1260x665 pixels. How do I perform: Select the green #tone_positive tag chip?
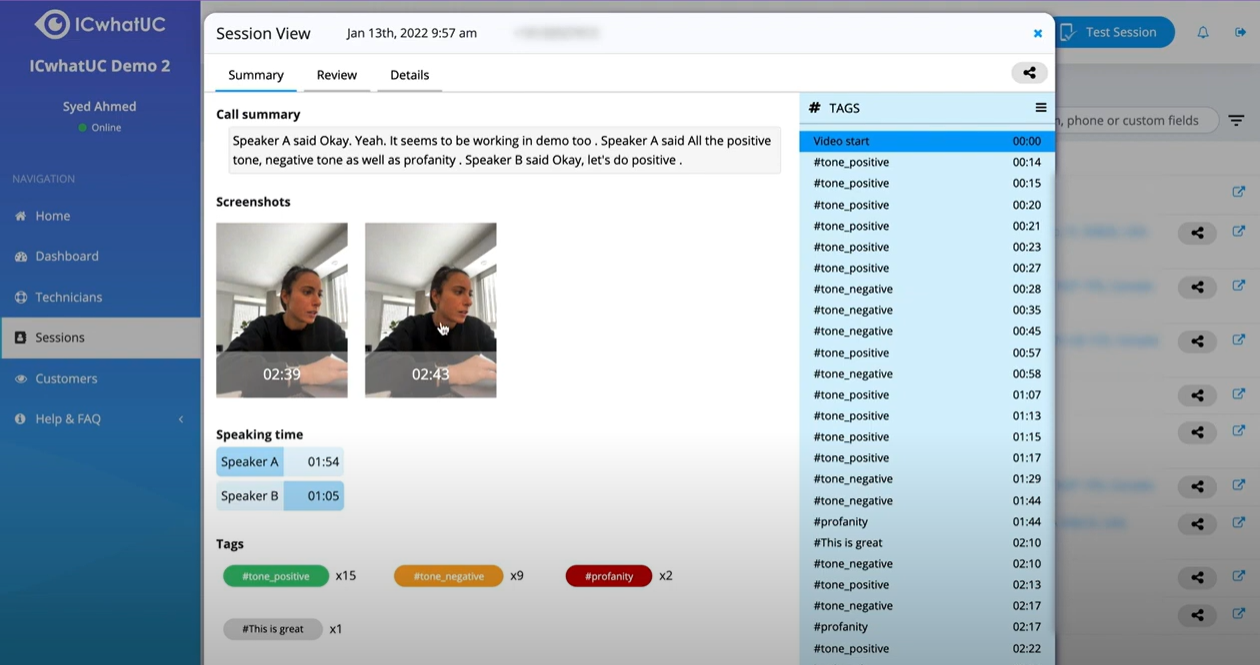point(276,575)
